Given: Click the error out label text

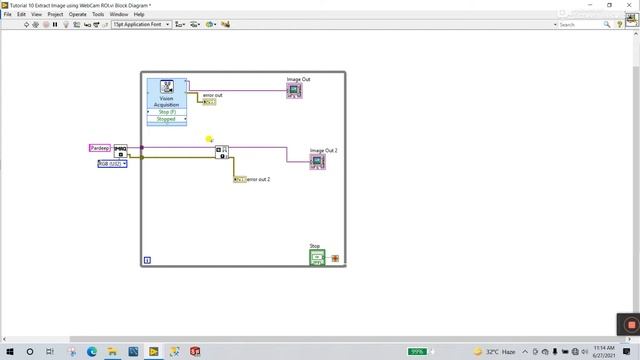Looking at the screenshot, I should point(213,95).
